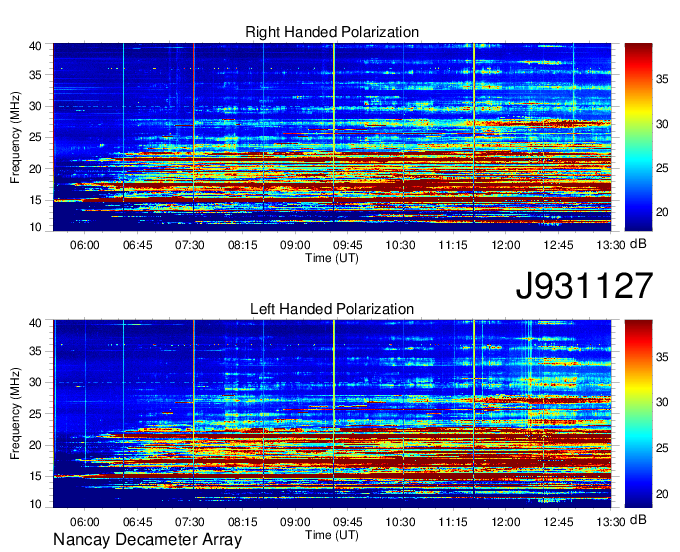Viewport: 680px width, 552px height.
Task: Click the 20 label on Left Handed colorbar
Action: coord(662,493)
